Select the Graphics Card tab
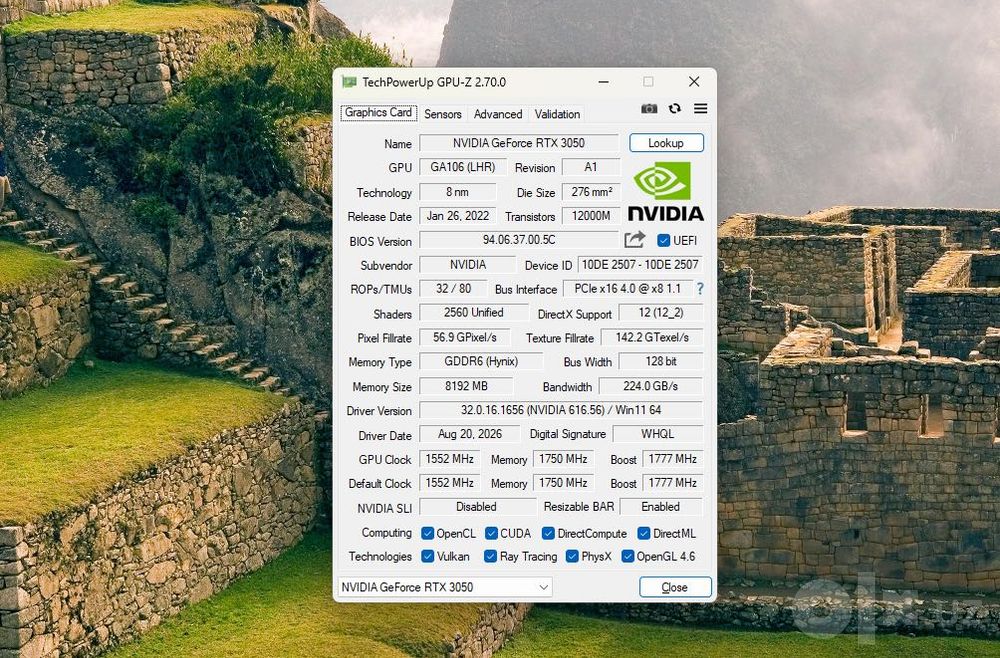 pos(379,113)
